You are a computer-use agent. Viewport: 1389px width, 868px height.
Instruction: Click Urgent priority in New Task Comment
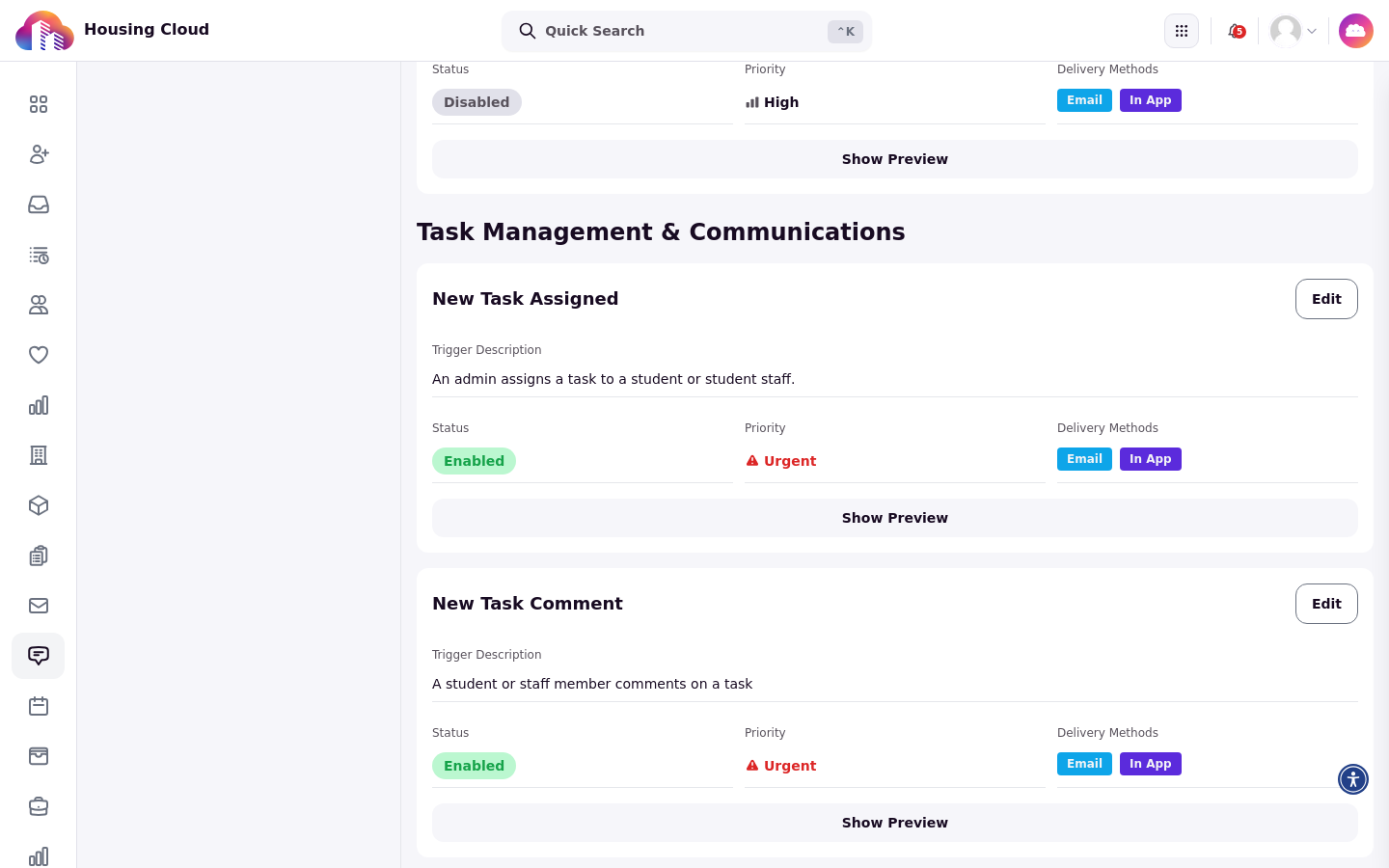pyautogui.click(x=781, y=766)
